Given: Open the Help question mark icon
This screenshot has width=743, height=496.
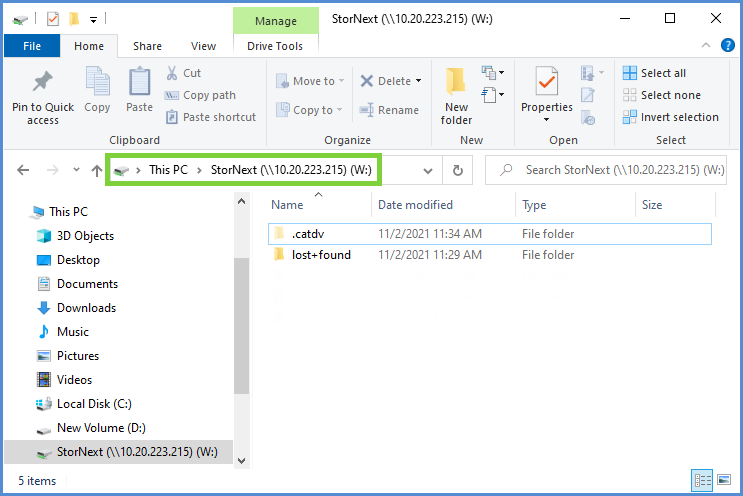Looking at the screenshot, I should [728, 45].
